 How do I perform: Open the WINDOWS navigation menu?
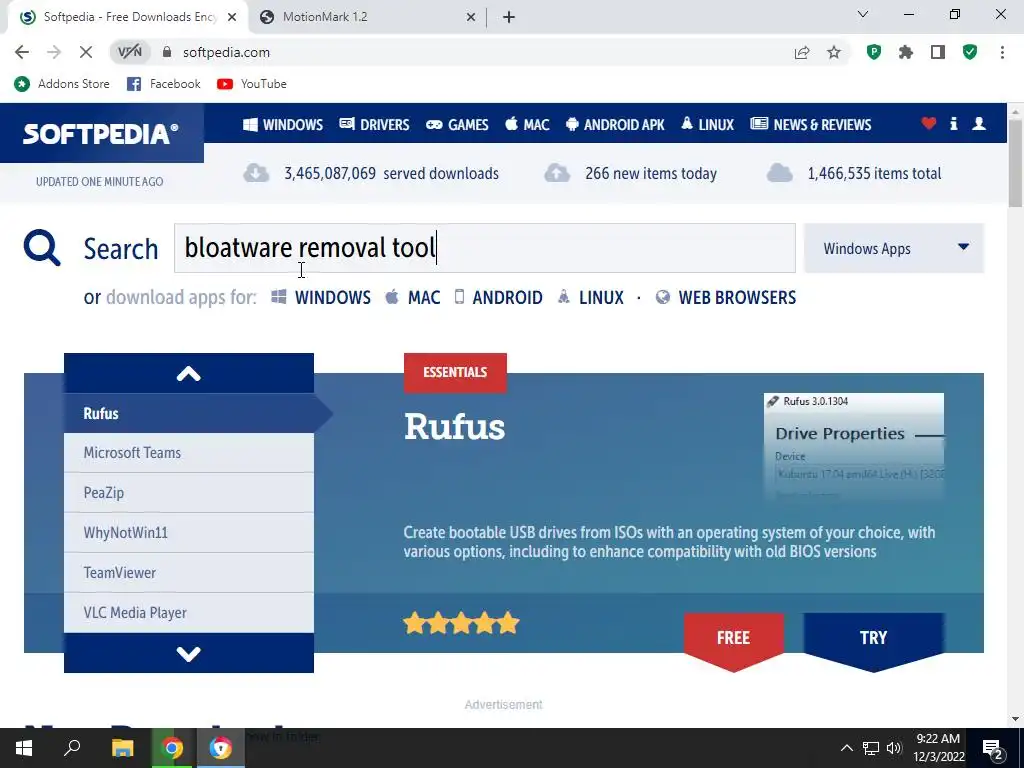[x=283, y=124]
